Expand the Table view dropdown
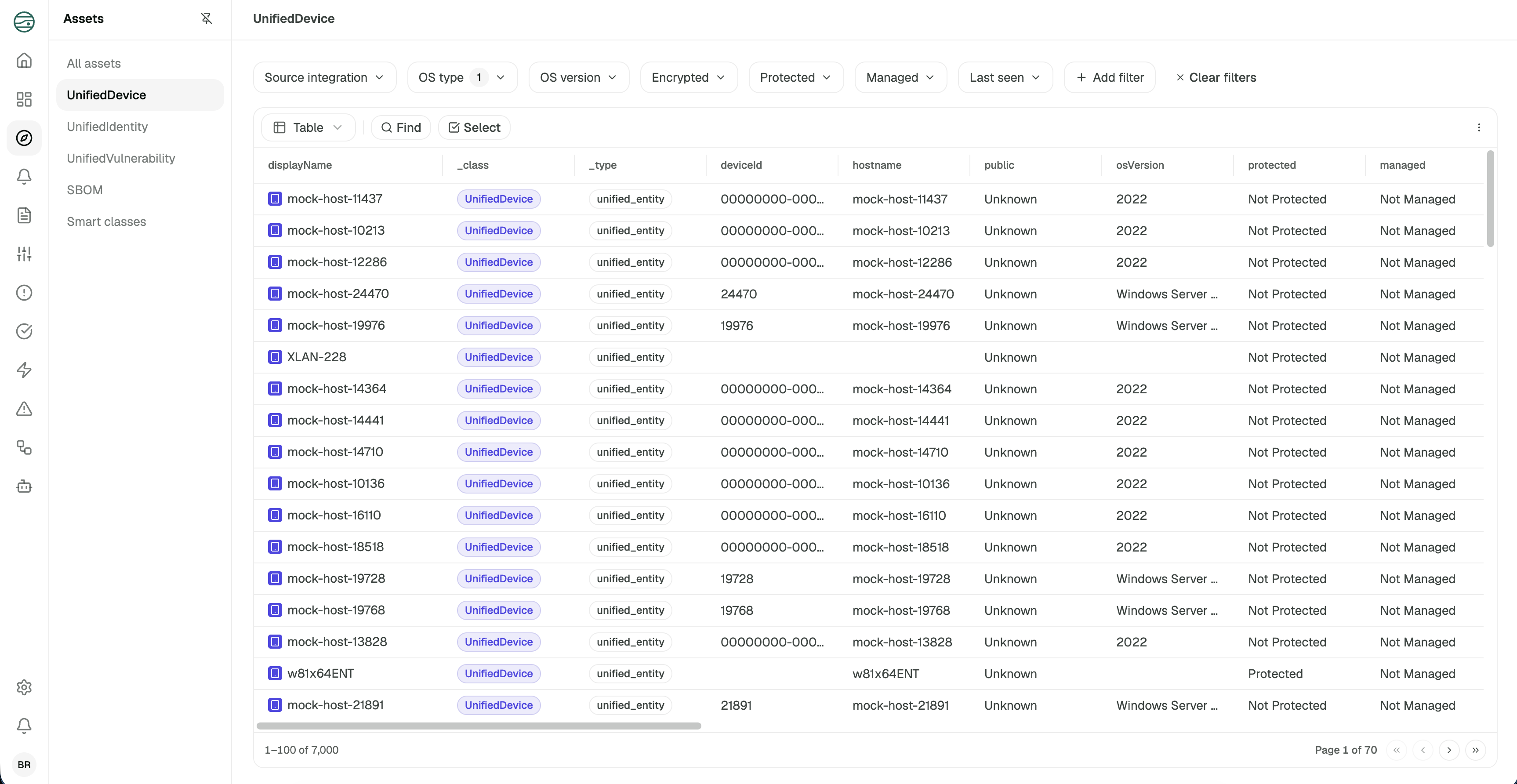This screenshot has width=1517, height=784. point(308,128)
